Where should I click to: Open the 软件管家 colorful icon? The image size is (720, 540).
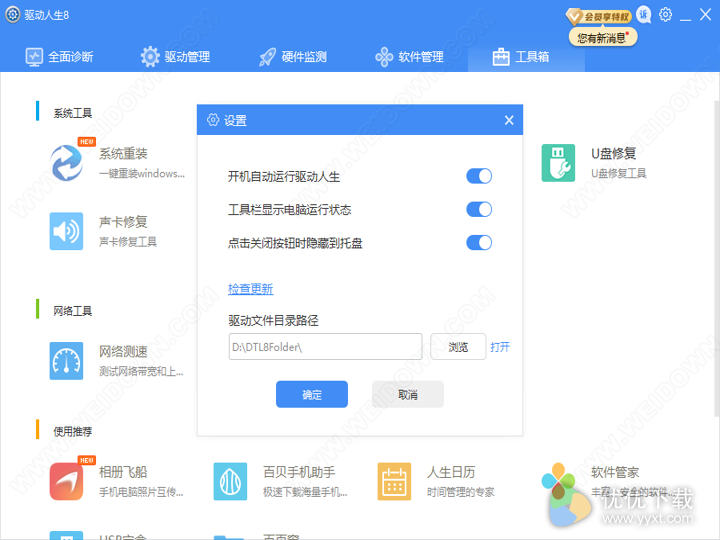coord(558,481)
